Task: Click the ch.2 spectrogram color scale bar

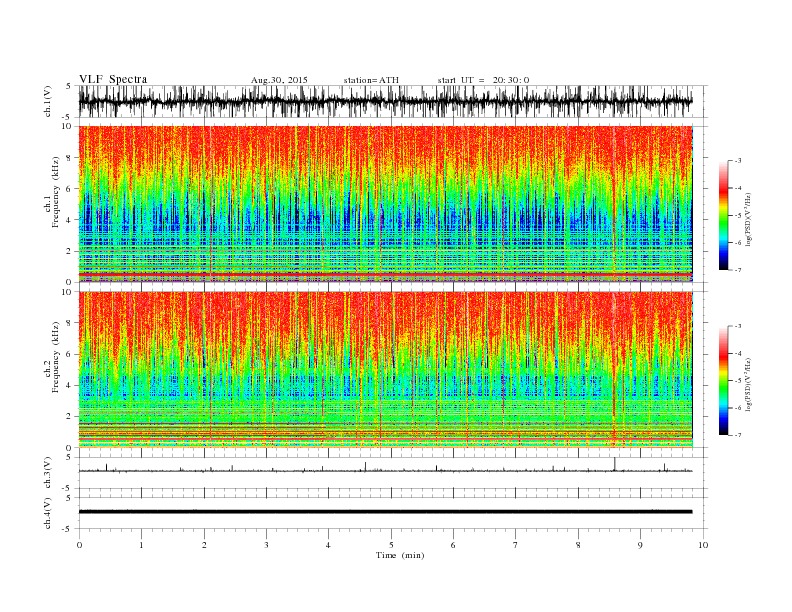Action: click(x=723, y=381)
